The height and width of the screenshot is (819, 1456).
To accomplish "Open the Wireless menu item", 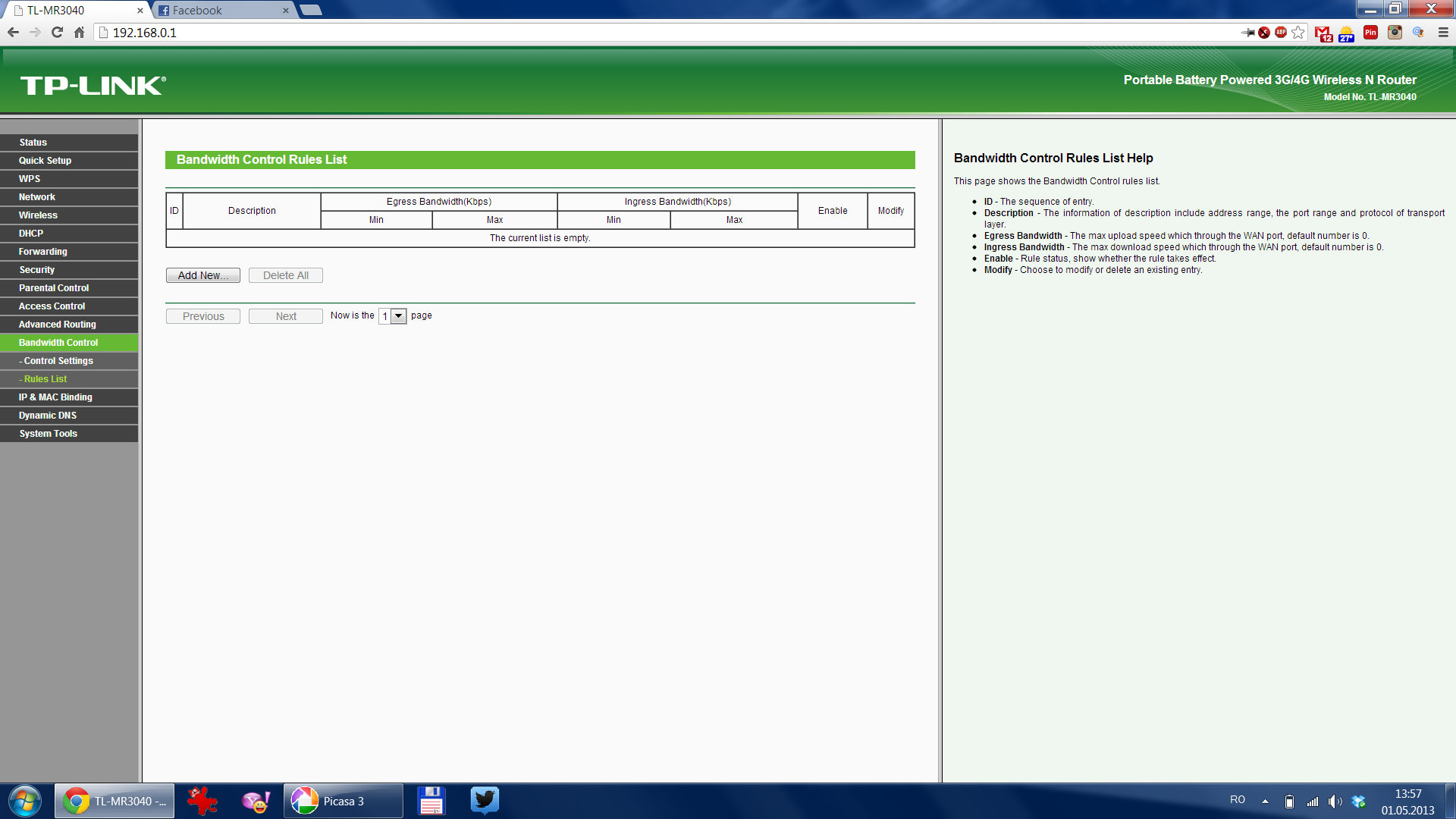I will 69,215.
